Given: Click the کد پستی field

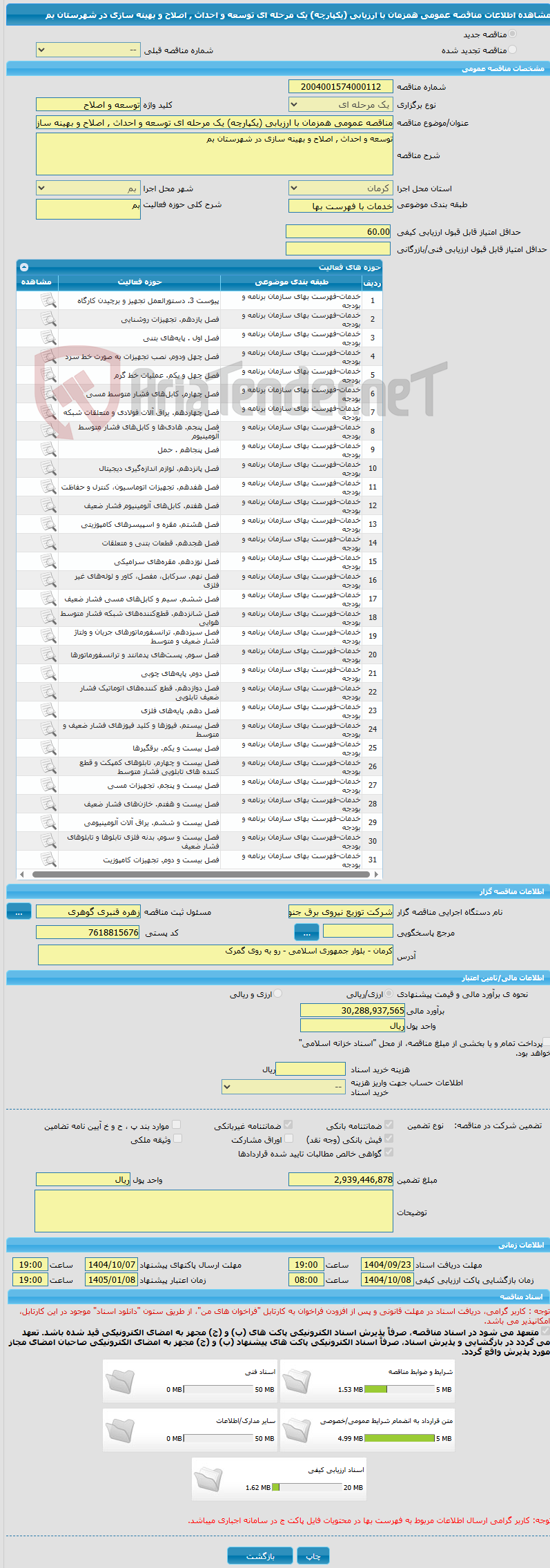Looking at the screenshot, I should tap(88, 932).
